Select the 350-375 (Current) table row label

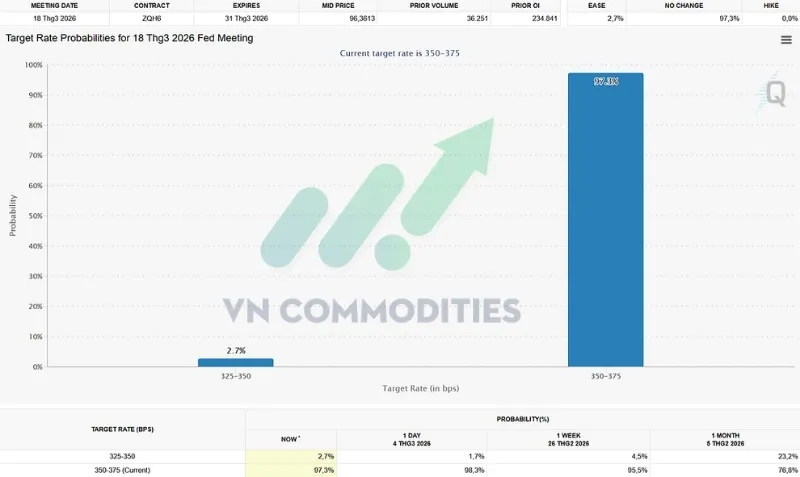[122, 469]
